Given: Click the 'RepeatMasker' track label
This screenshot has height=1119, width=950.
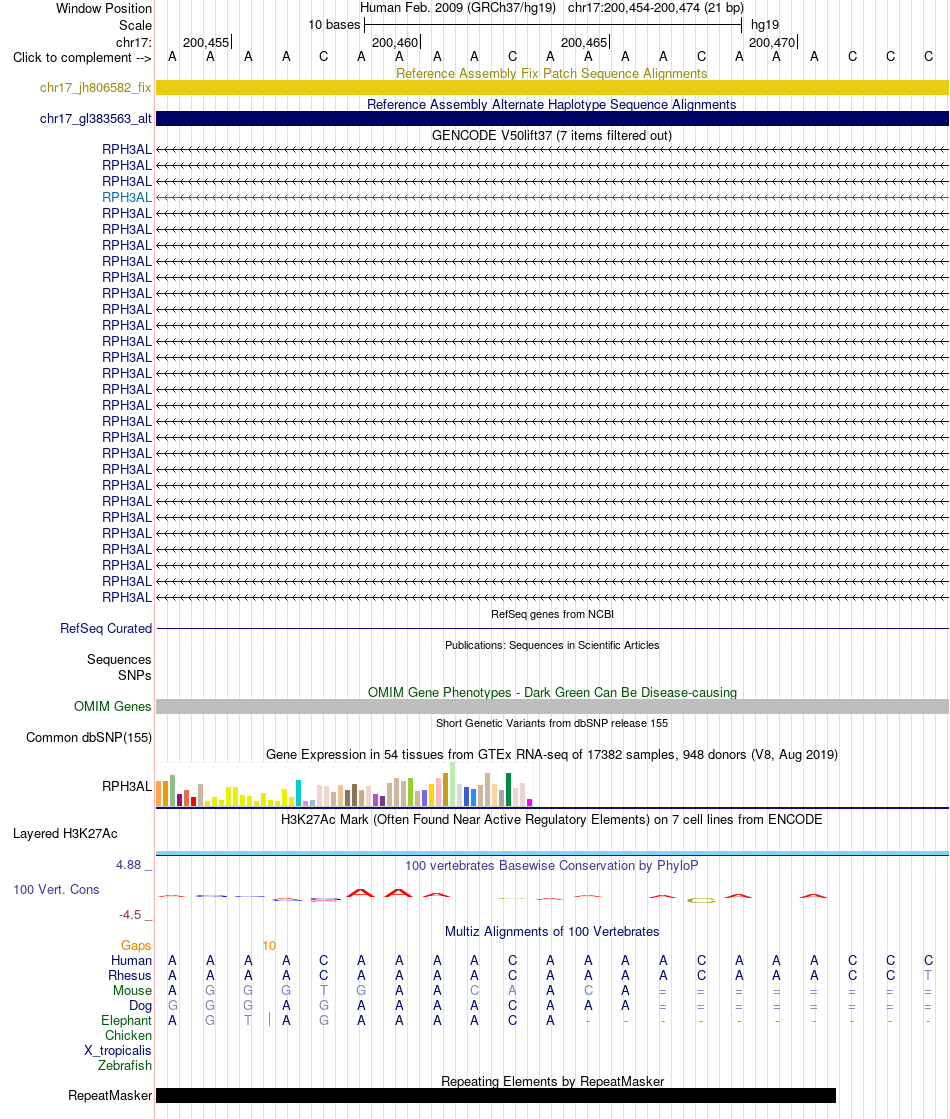Looking at the screenshot, I should [x=110, y=1095].
